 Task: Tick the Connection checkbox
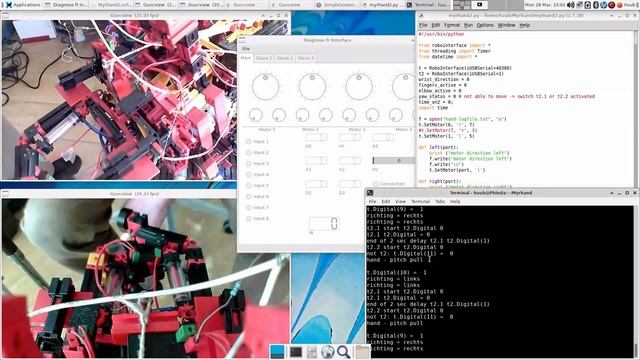(x=376, y=184)
